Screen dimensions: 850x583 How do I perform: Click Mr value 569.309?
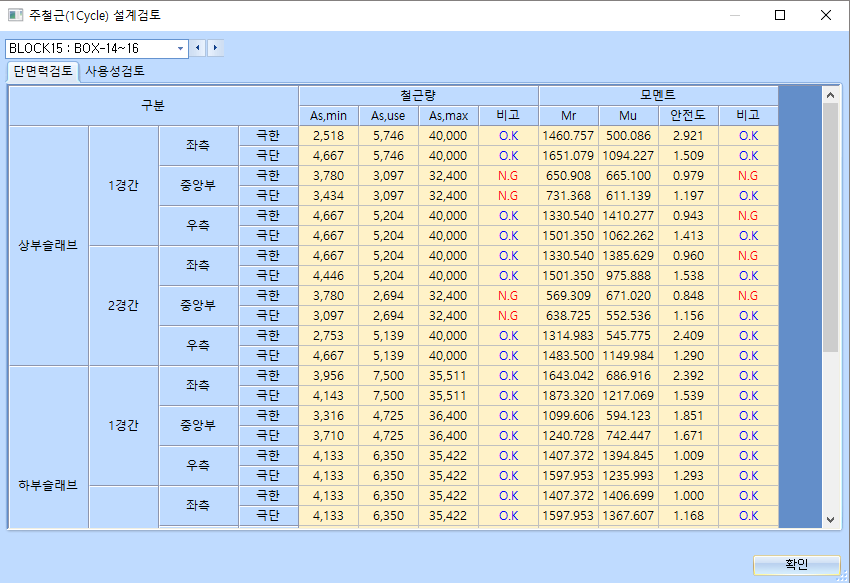coord(569,296)
